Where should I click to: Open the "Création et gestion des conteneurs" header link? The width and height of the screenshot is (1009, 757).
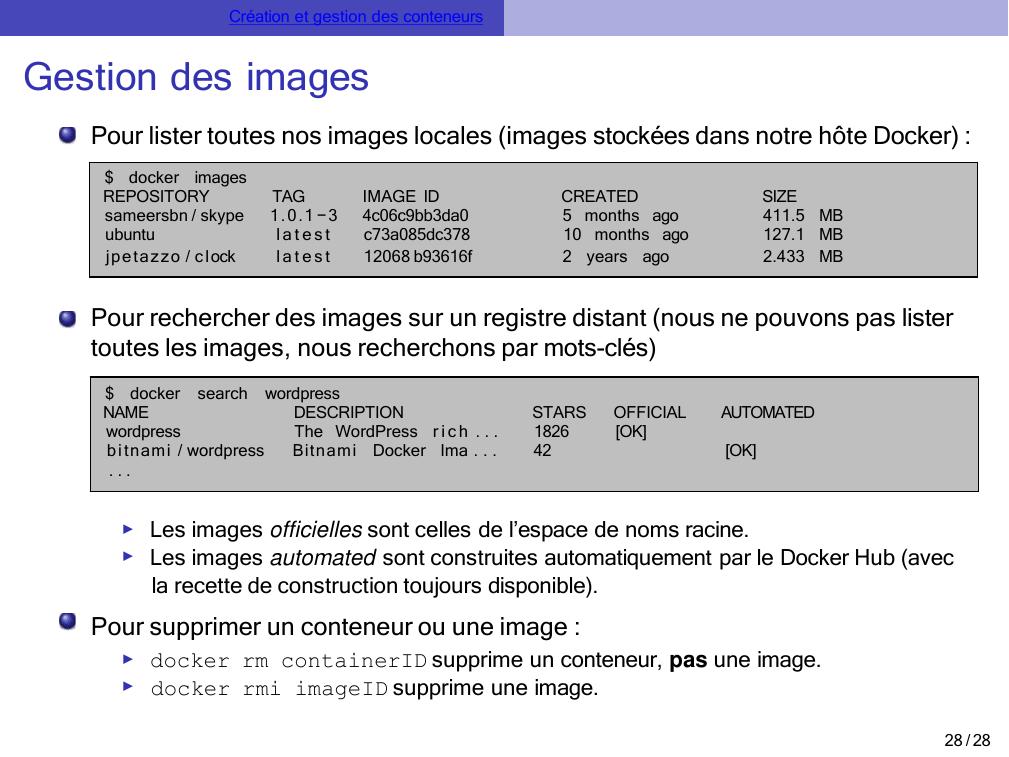(355, 17)
